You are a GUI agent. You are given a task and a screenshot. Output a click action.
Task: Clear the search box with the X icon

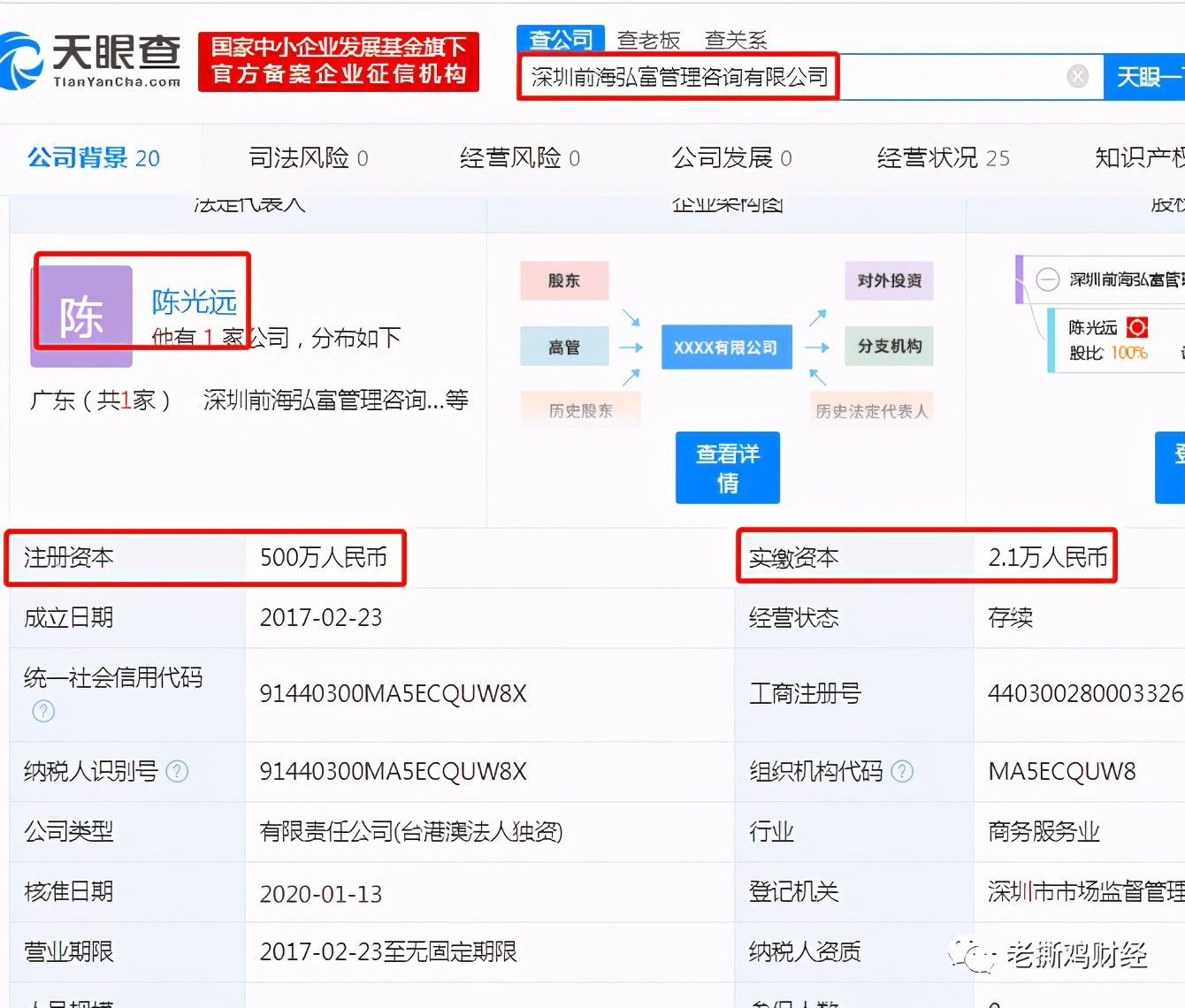pyautogui.click(x=1077, y=77)
